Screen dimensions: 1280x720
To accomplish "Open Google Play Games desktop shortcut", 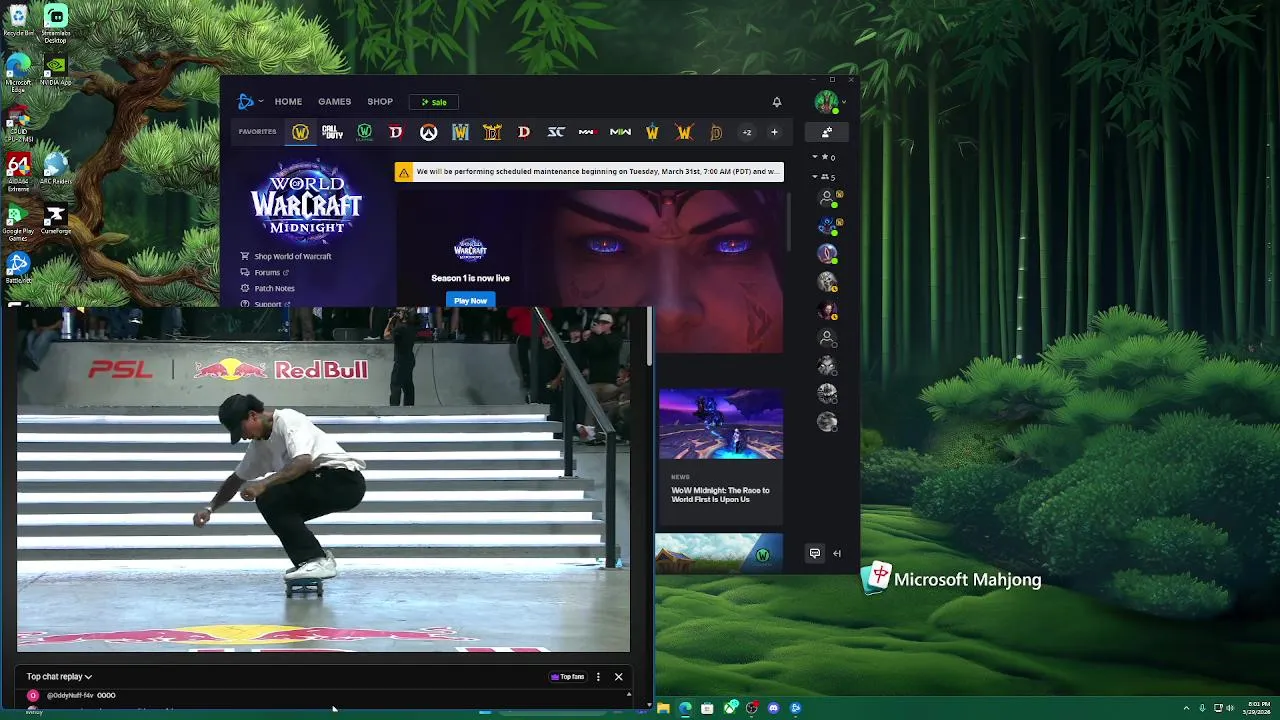I will click(18, 223).
